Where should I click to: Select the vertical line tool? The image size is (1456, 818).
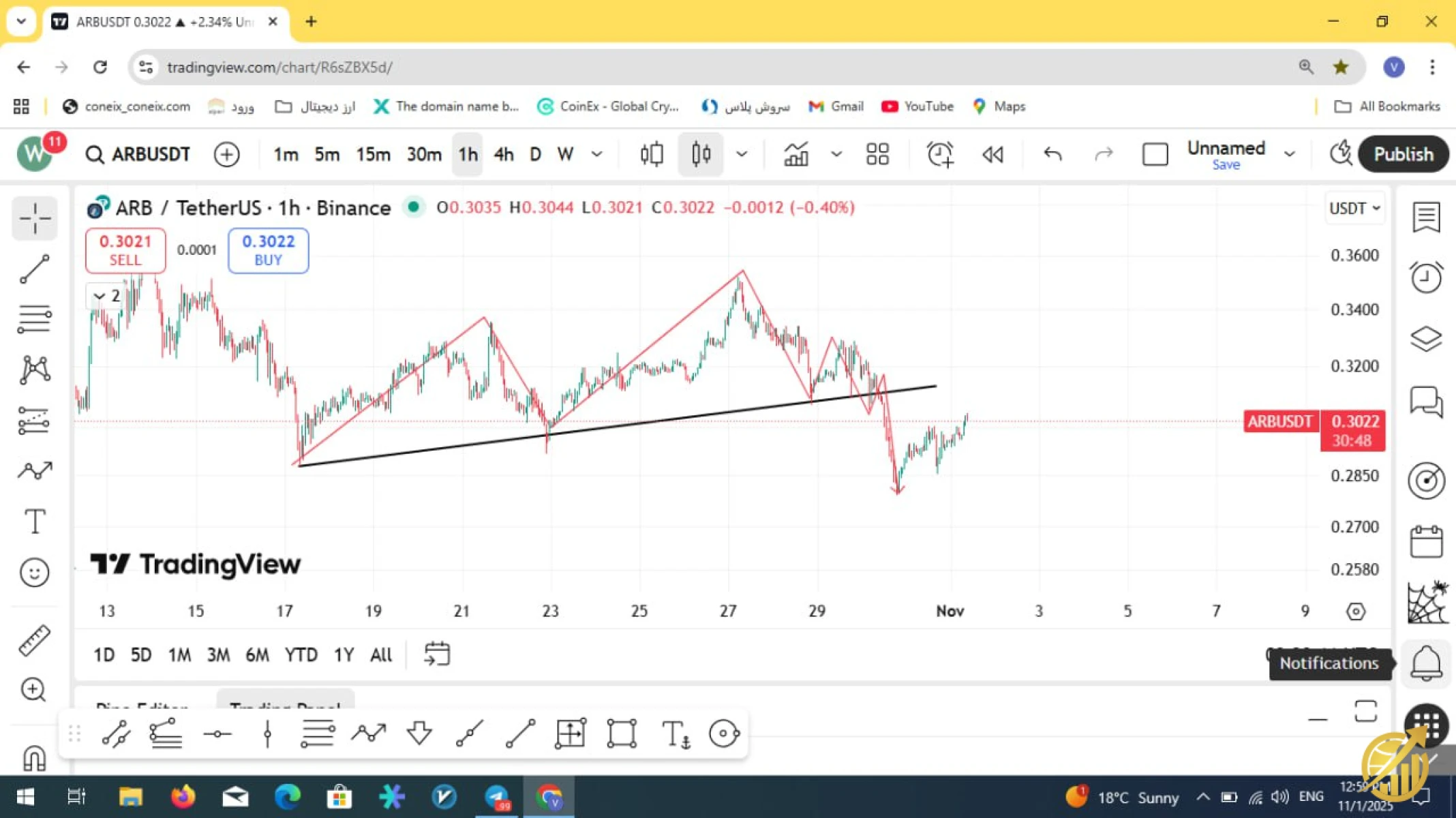pyautogui.click(x=268, y=734)
